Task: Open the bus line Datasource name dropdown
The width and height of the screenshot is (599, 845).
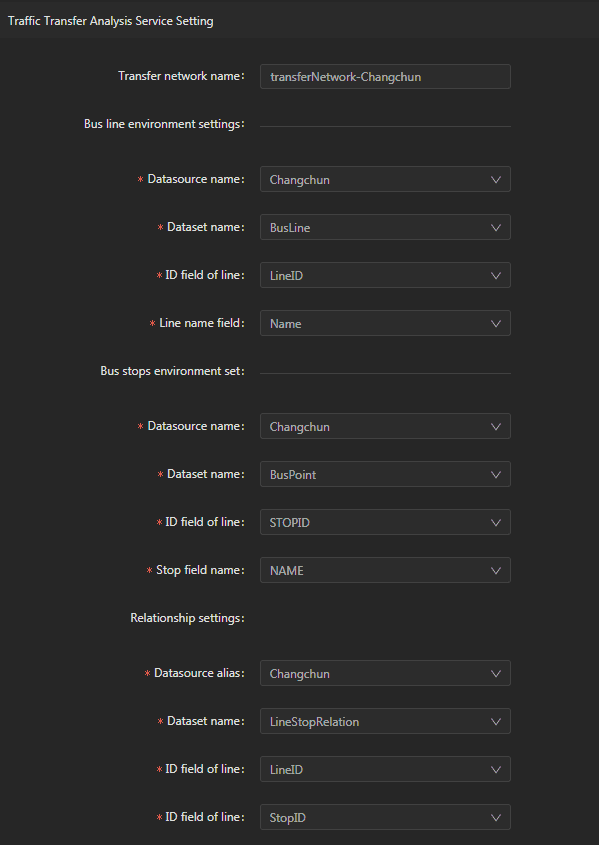Action: (x=385, y=179)
